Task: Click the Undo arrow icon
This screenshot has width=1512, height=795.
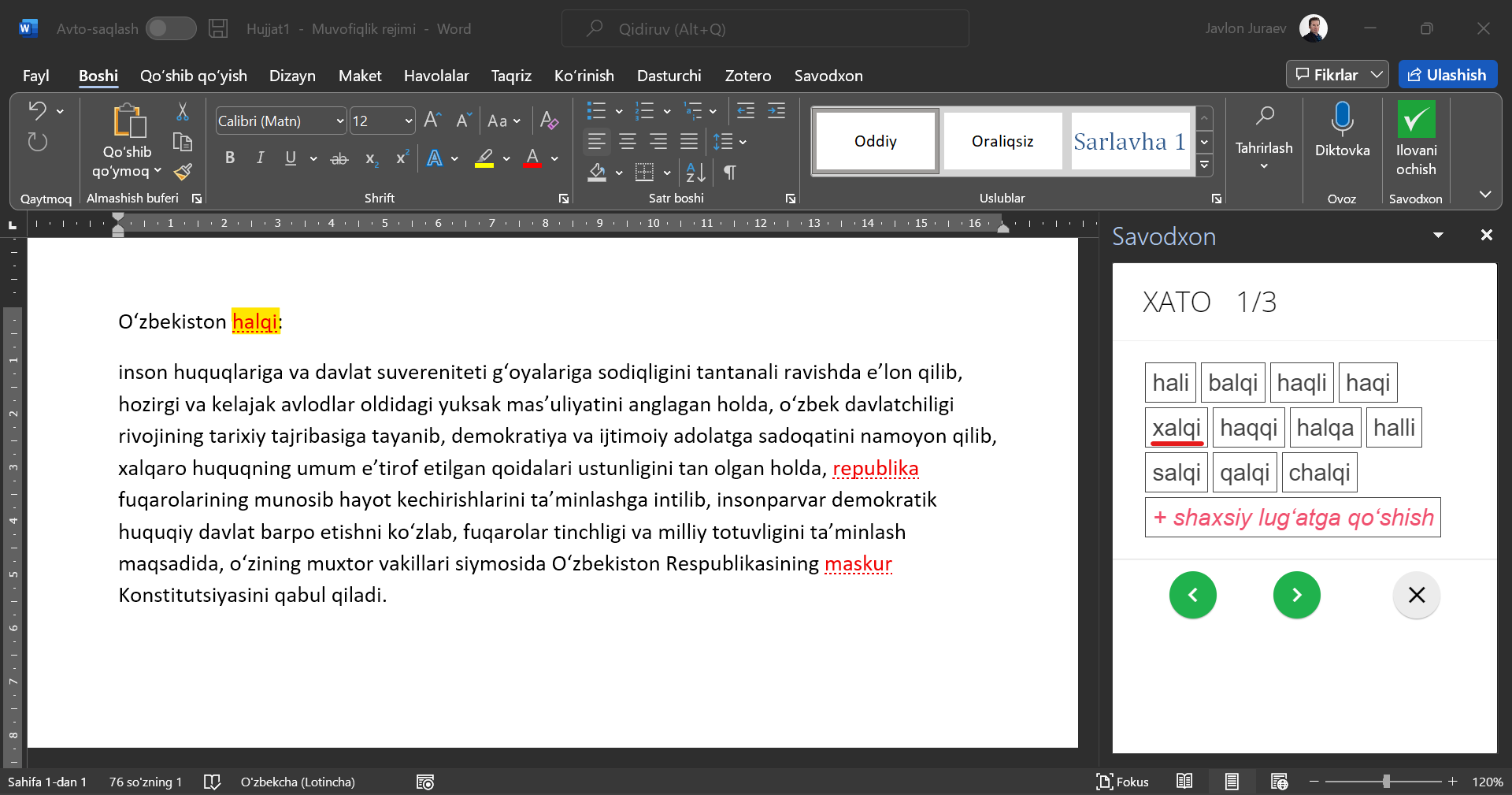Action: pyautogui.click(x=37, y=111)
